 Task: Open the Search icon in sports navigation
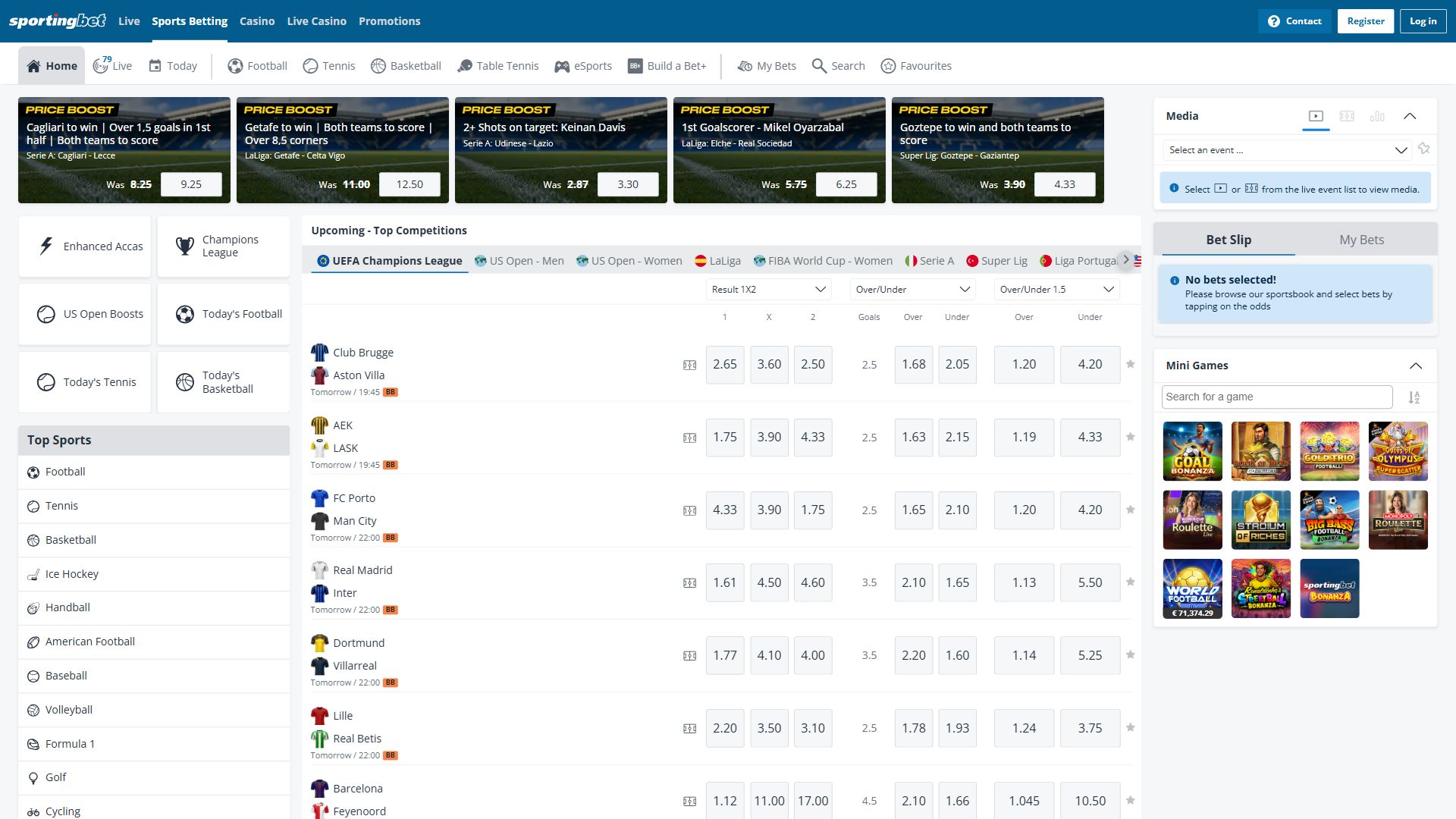819,66
